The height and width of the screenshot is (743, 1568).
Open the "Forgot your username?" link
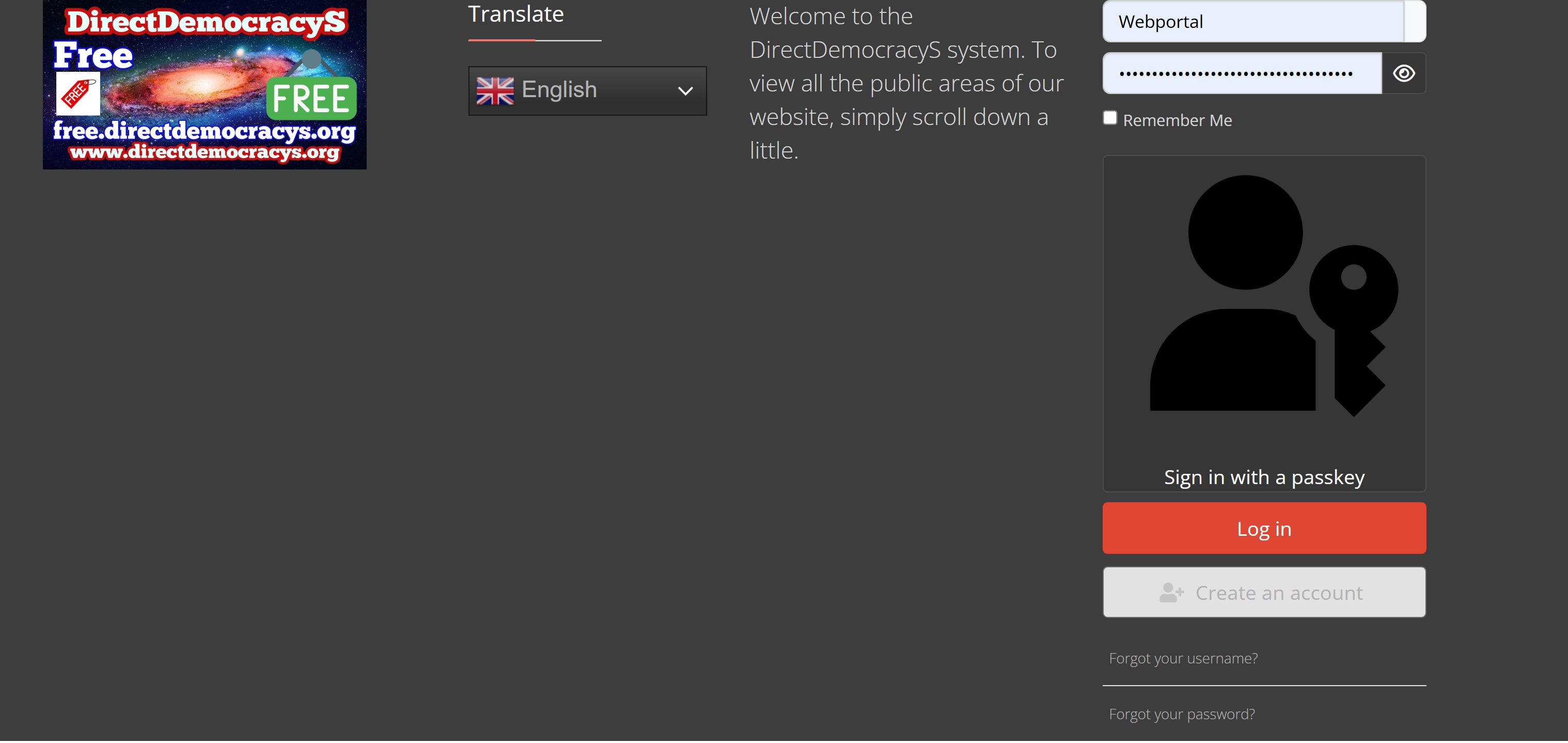click(x=1183, y=658)
